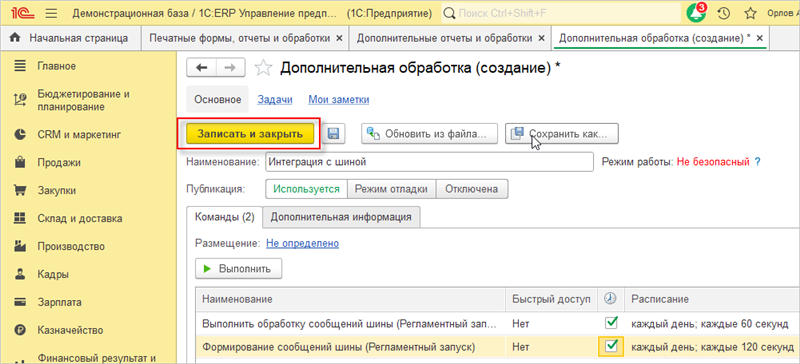The image size is (800, 364).
Task: Open favorites star in top bar
Action: coord(751,13)
